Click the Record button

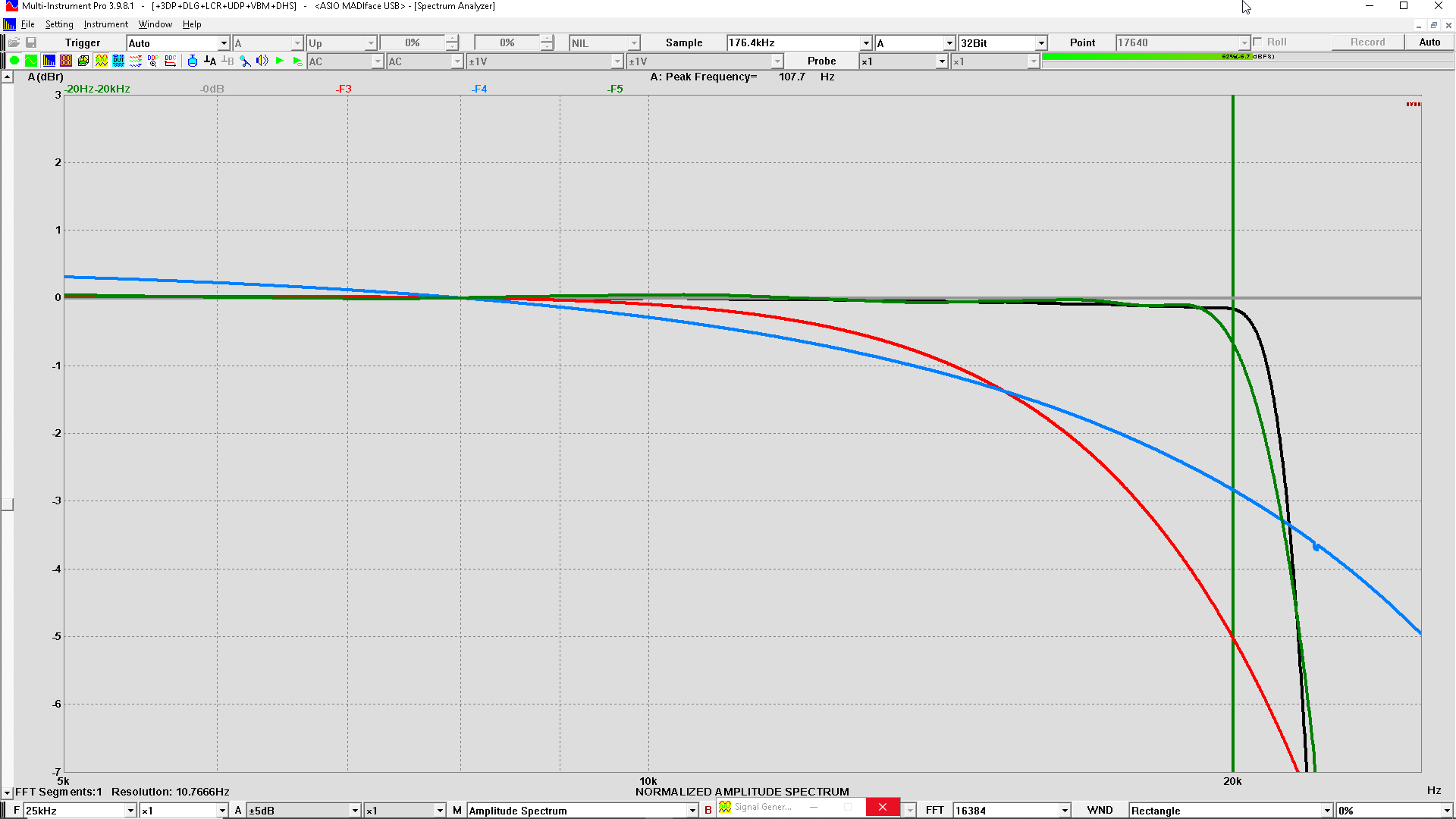1367,42
